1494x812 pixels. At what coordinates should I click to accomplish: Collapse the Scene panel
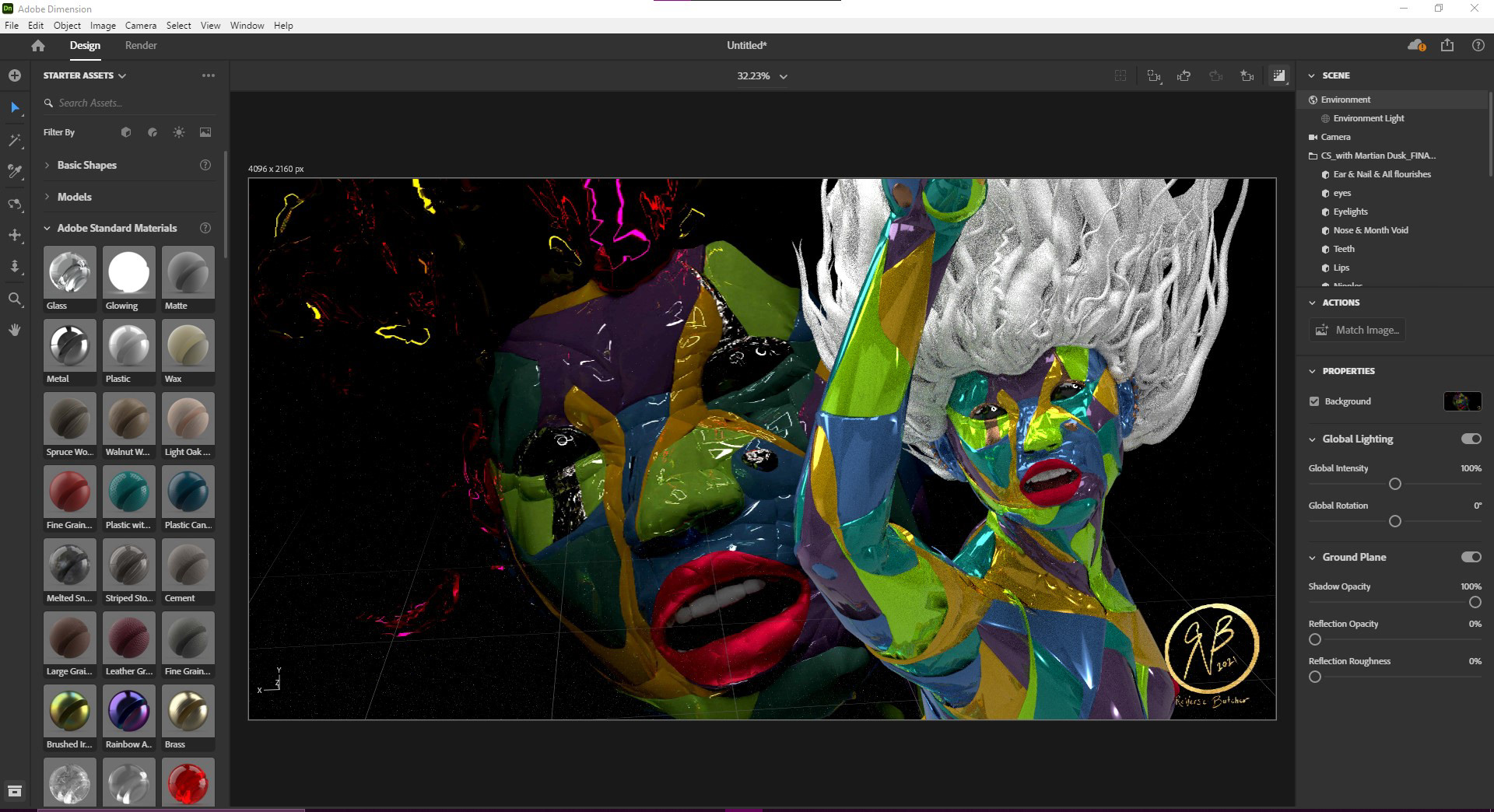[x=1312, y=75]
